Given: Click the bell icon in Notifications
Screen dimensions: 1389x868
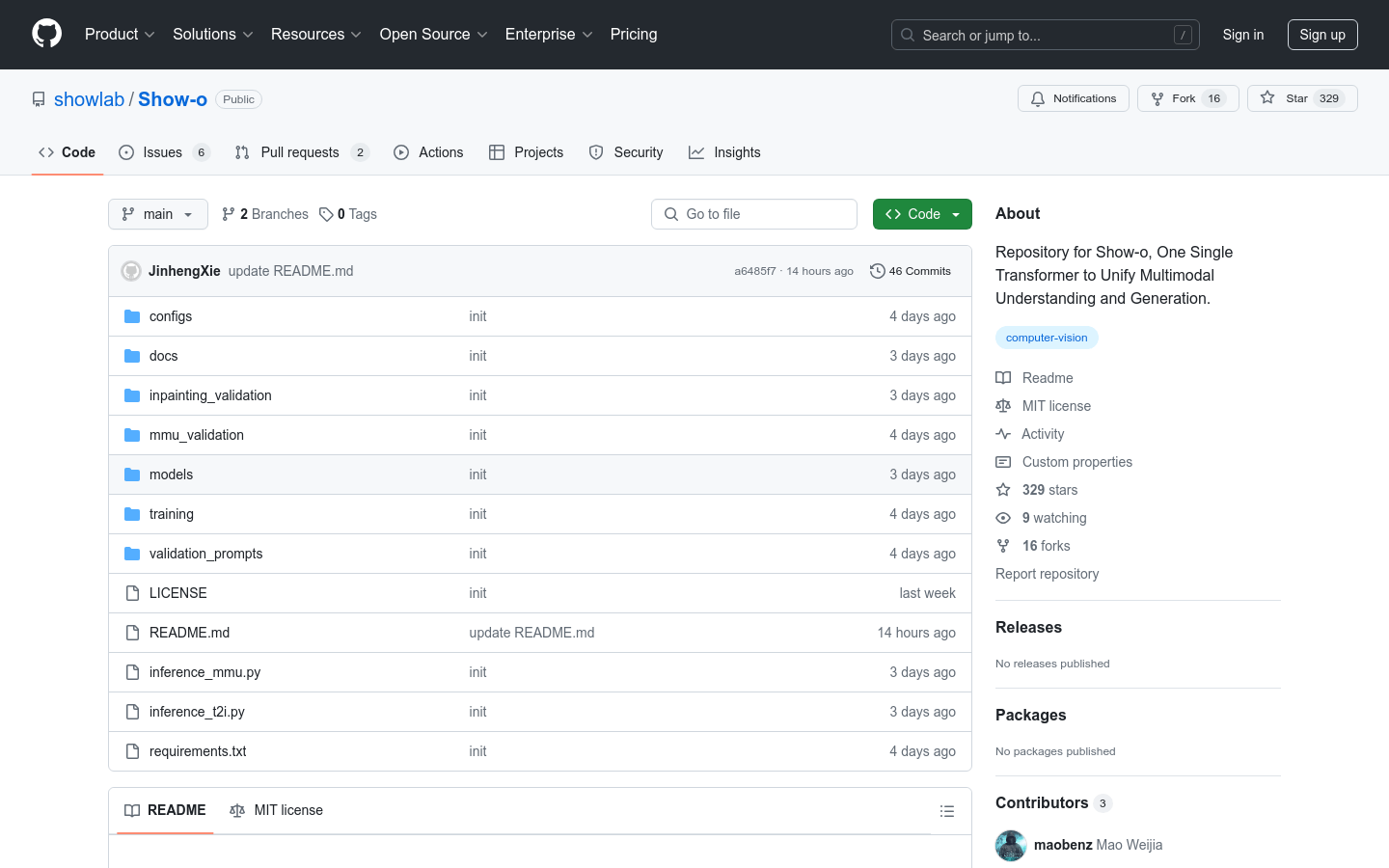Looking at the screenshot, I should coord(1038,98).
